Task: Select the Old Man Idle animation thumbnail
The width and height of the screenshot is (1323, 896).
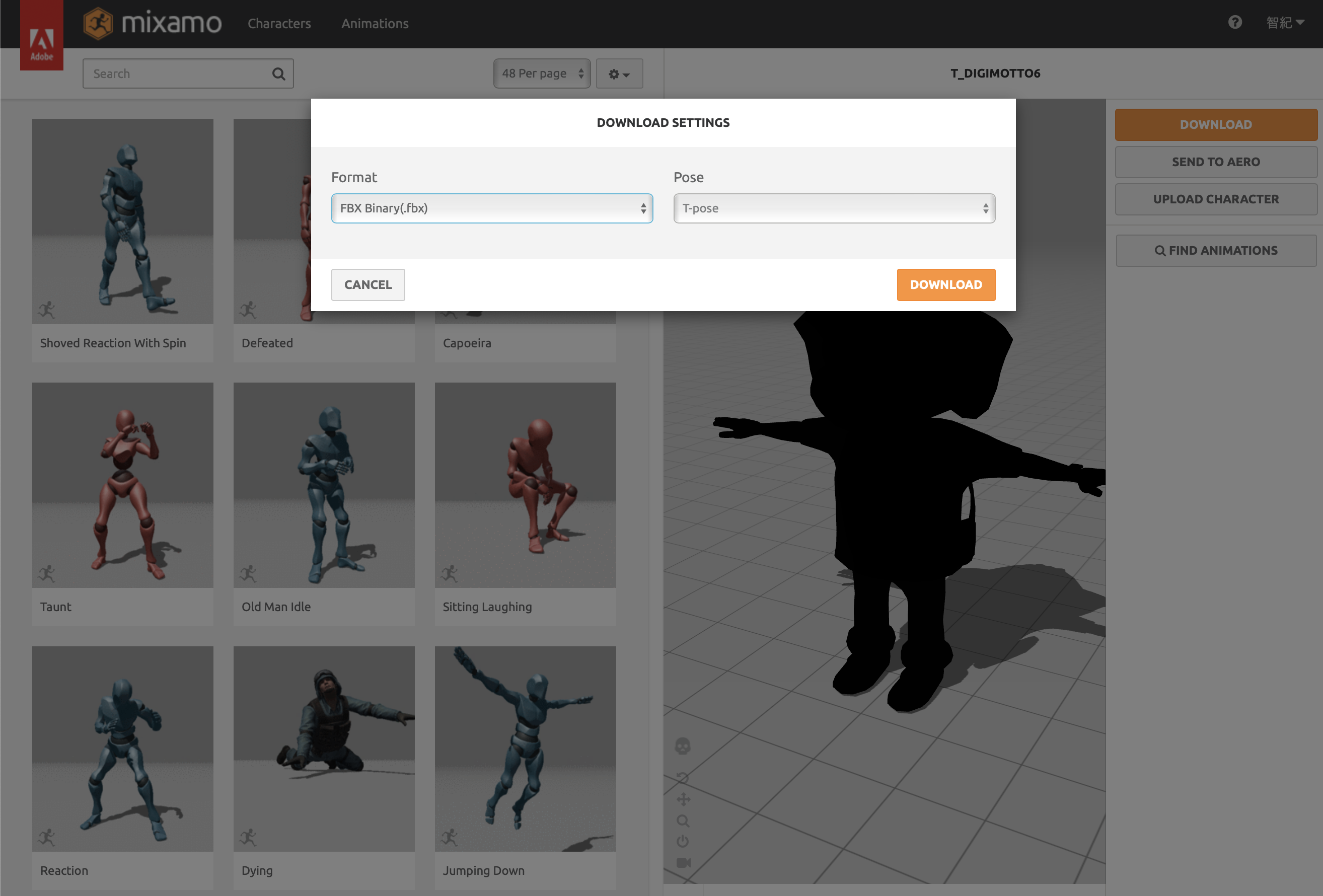Action: click(324, 485)
